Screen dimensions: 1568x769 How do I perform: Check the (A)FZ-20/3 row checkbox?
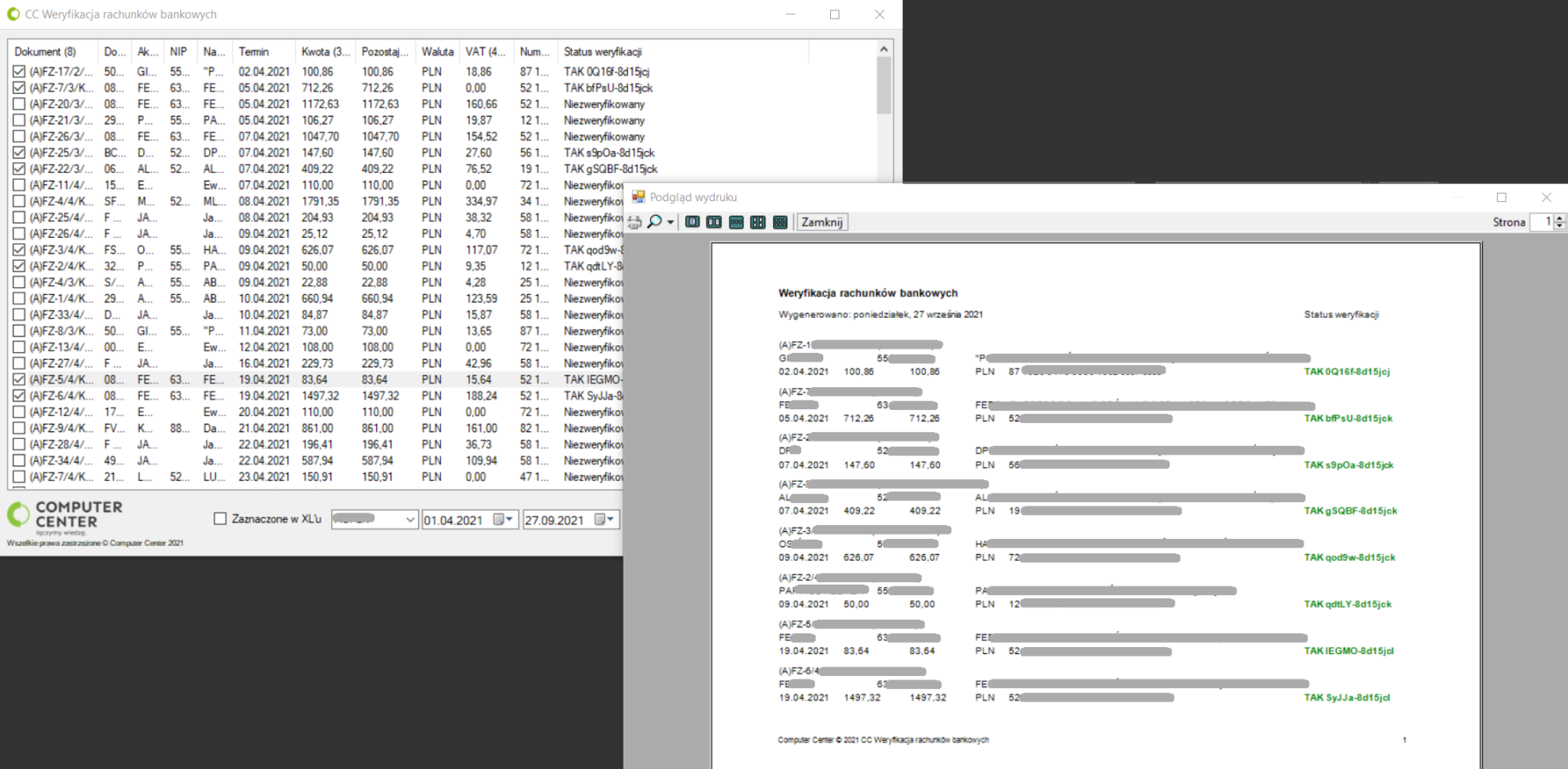coord(19,104)
